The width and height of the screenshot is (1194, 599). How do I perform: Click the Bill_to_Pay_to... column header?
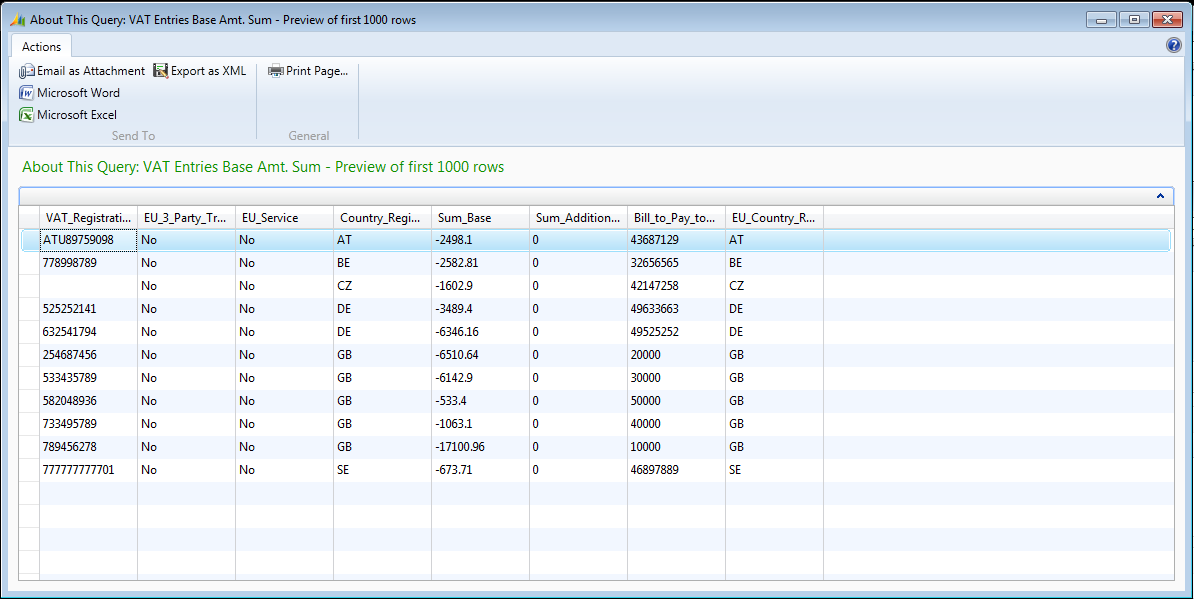pos(677,218)
